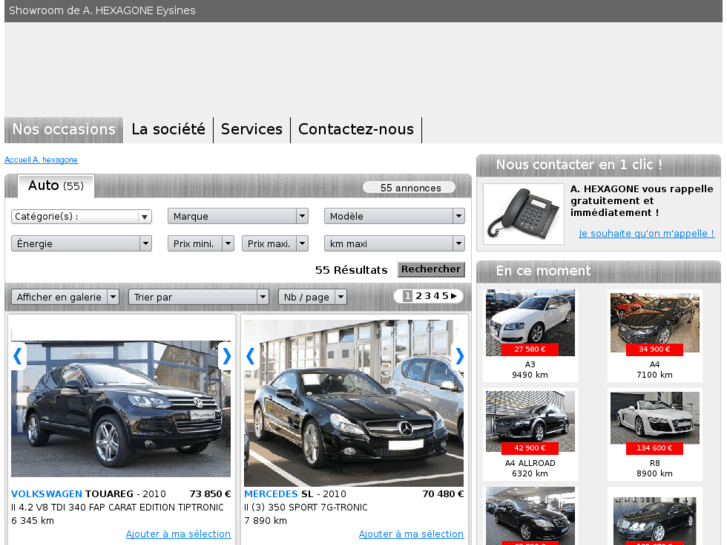Go to results page 4
Image resolution: width=727 pixels, height=545 pixels.
(436, 295)
